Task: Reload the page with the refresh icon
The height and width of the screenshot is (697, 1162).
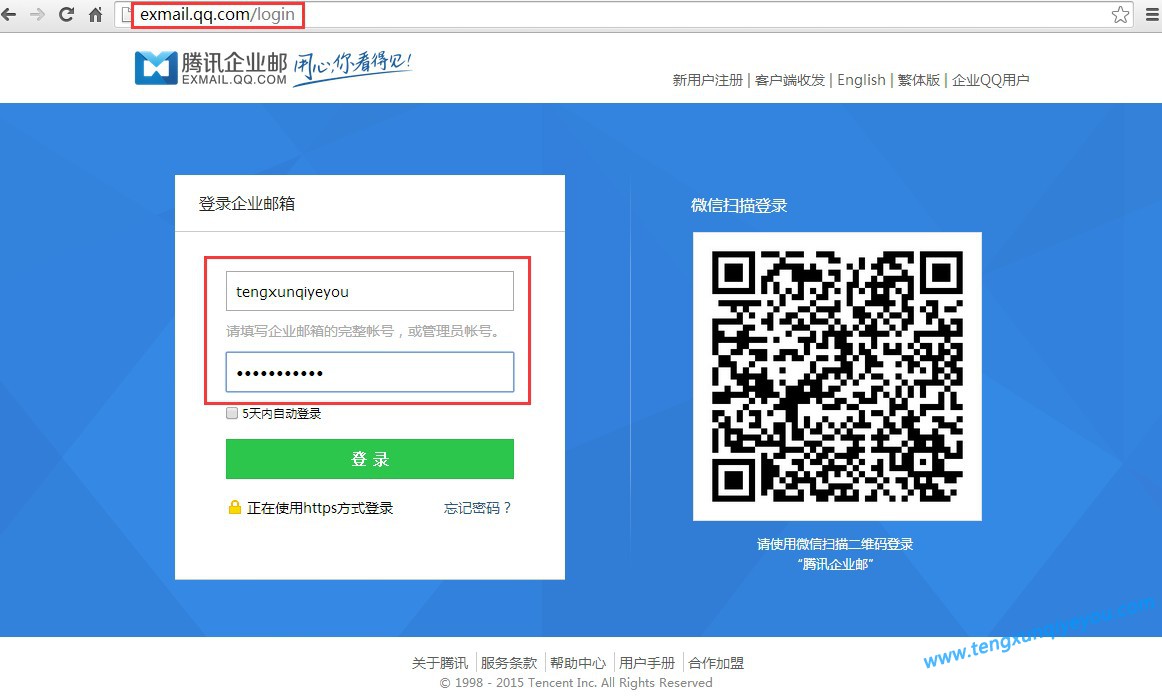Action: 66,14
